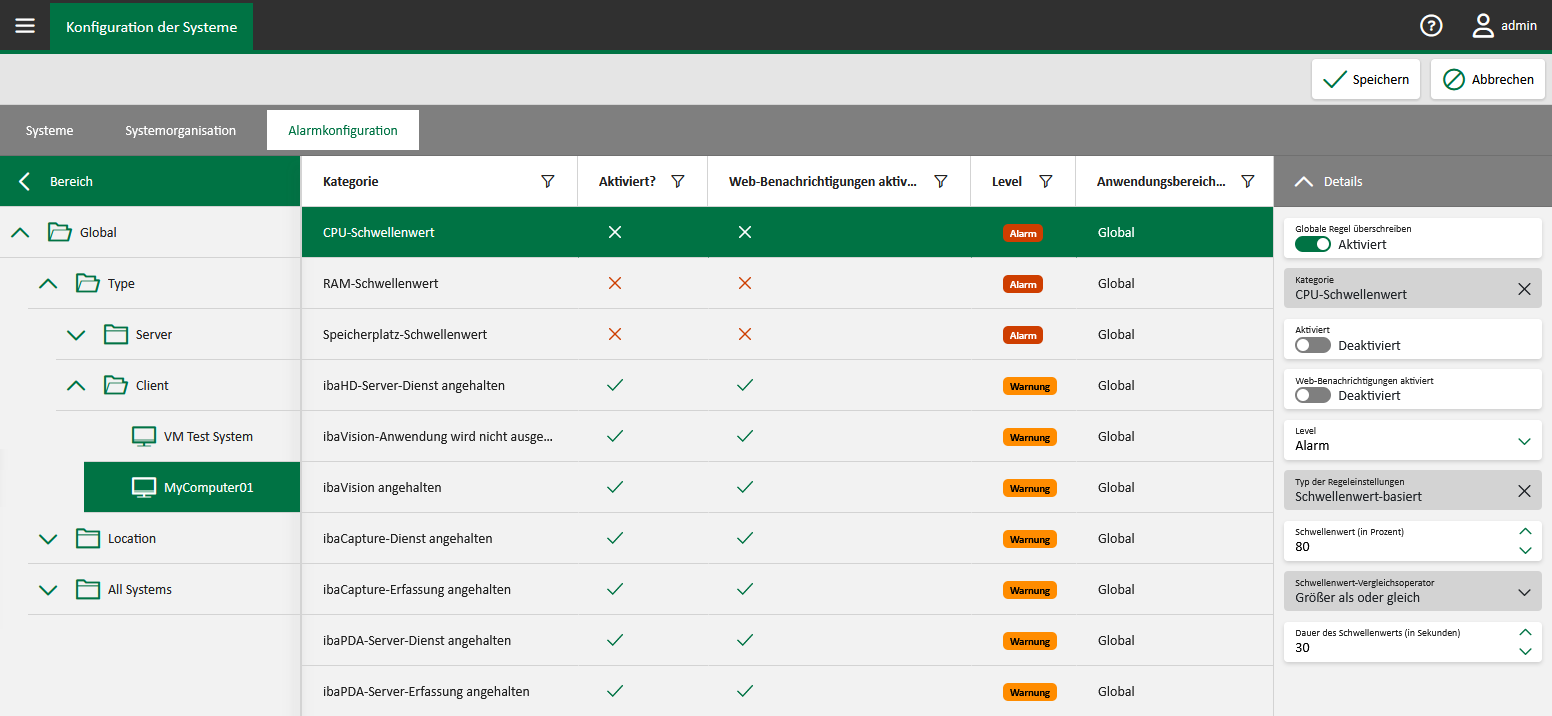The width and height of the screenshot is (1552, 716).
Task: Enable Web-Benachrichtigungen aktiviert toggle
Action: 1313,395
